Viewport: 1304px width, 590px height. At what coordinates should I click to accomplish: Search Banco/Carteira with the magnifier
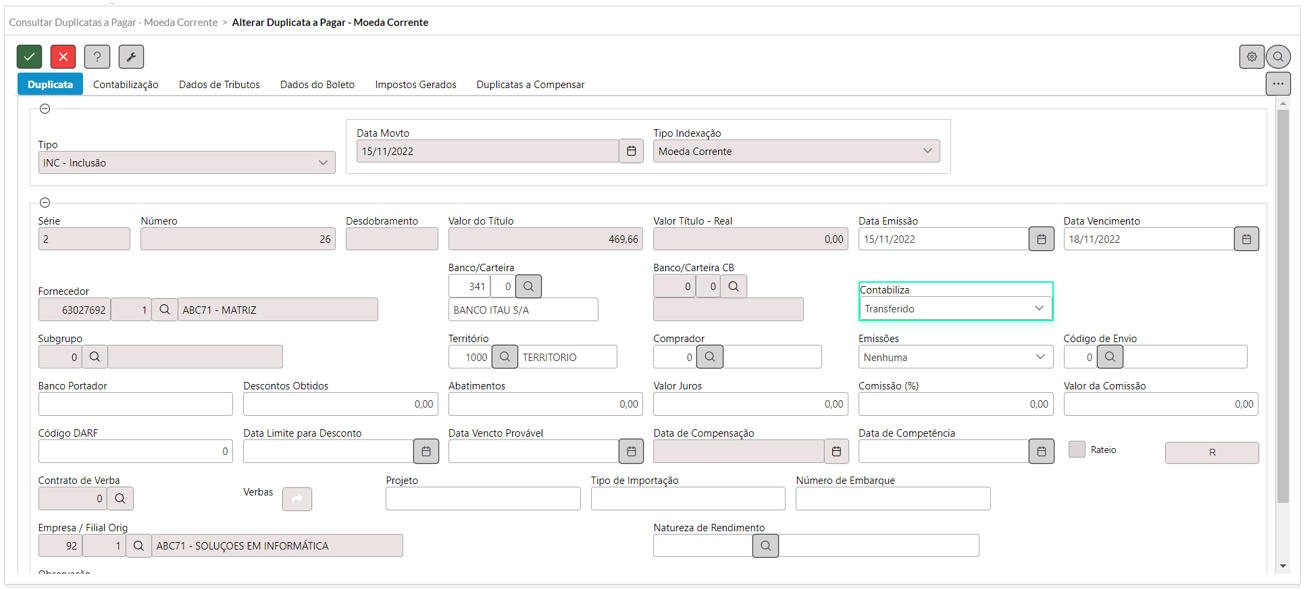(529, 287)
